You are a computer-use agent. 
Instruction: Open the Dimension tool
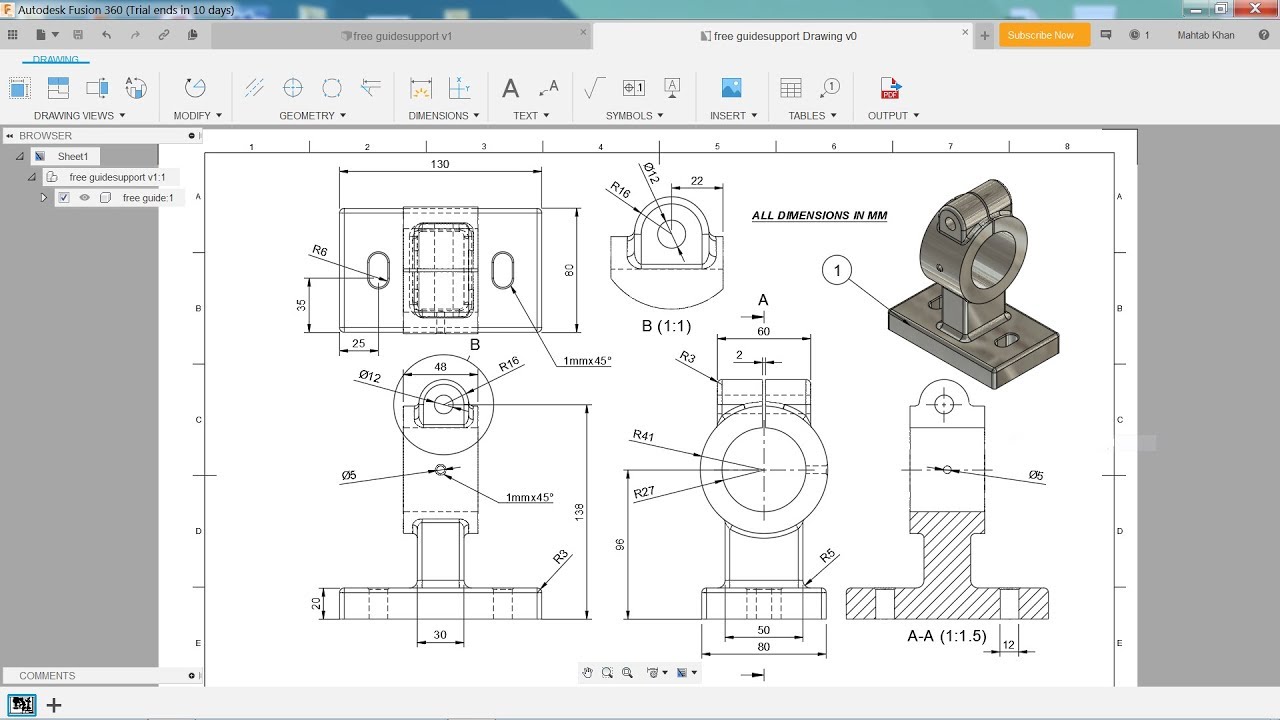pyautogui.click(x=420, y=88)
